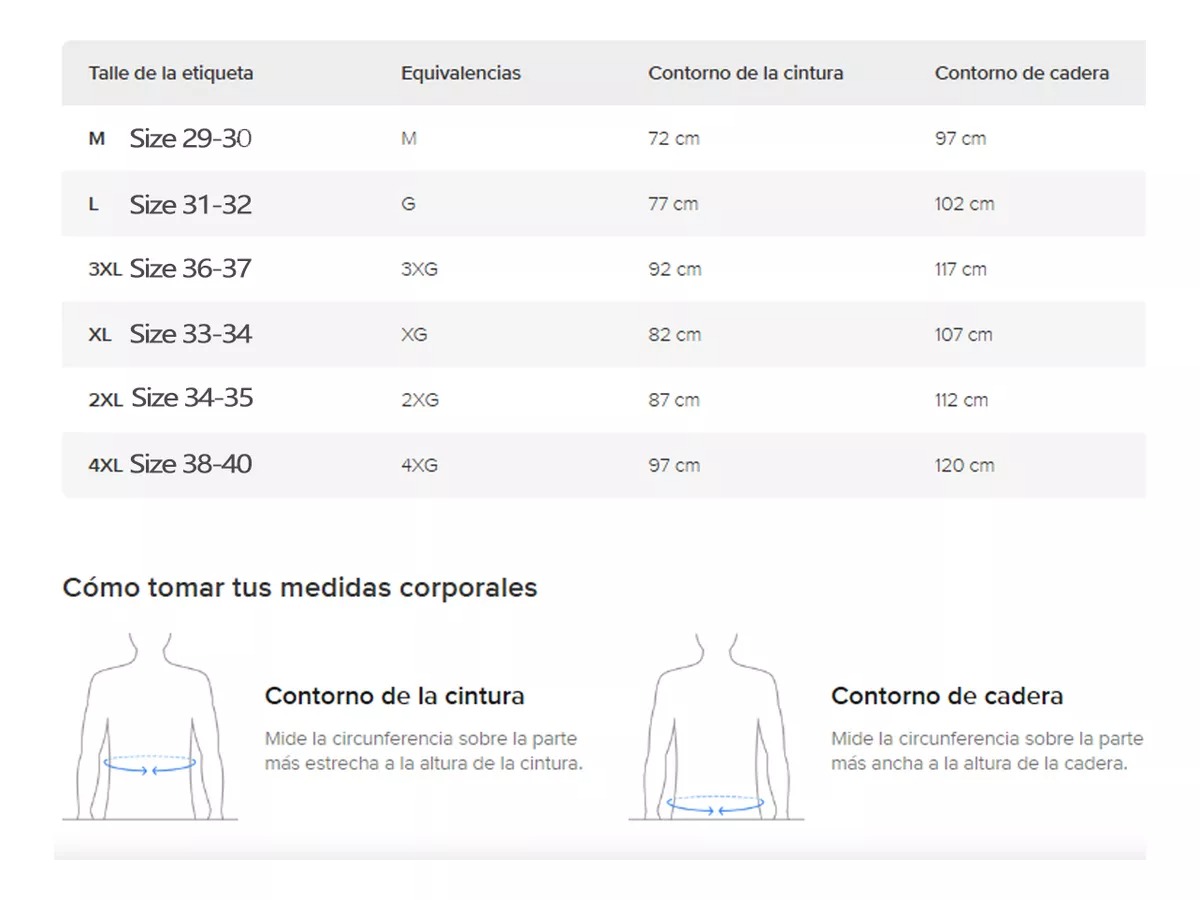
Task: Select the 72 cm waist value
Action: [x=674, y=139]
